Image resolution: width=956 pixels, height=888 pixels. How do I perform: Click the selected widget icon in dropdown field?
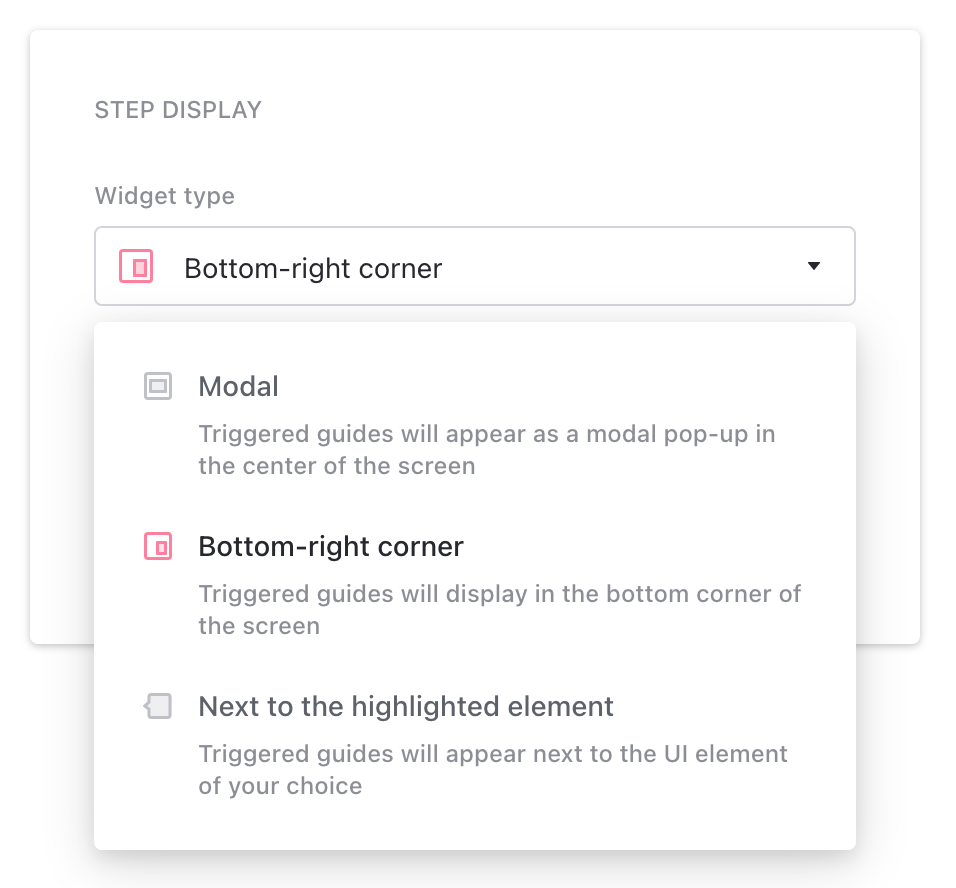click(x=136, y=267)
